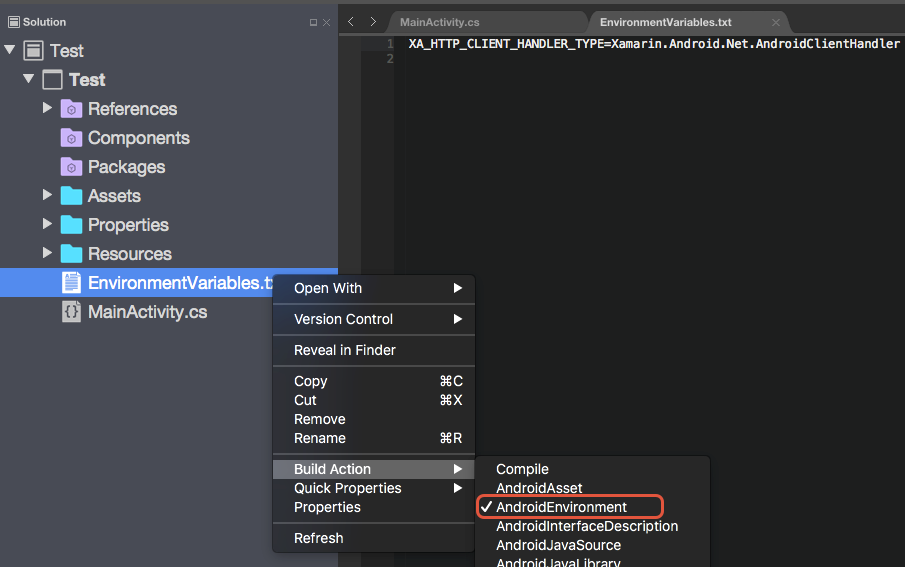Select the MainActivity.cs tree label
The height and width of the screenshot is (567, 905).
tap(147, 312)
